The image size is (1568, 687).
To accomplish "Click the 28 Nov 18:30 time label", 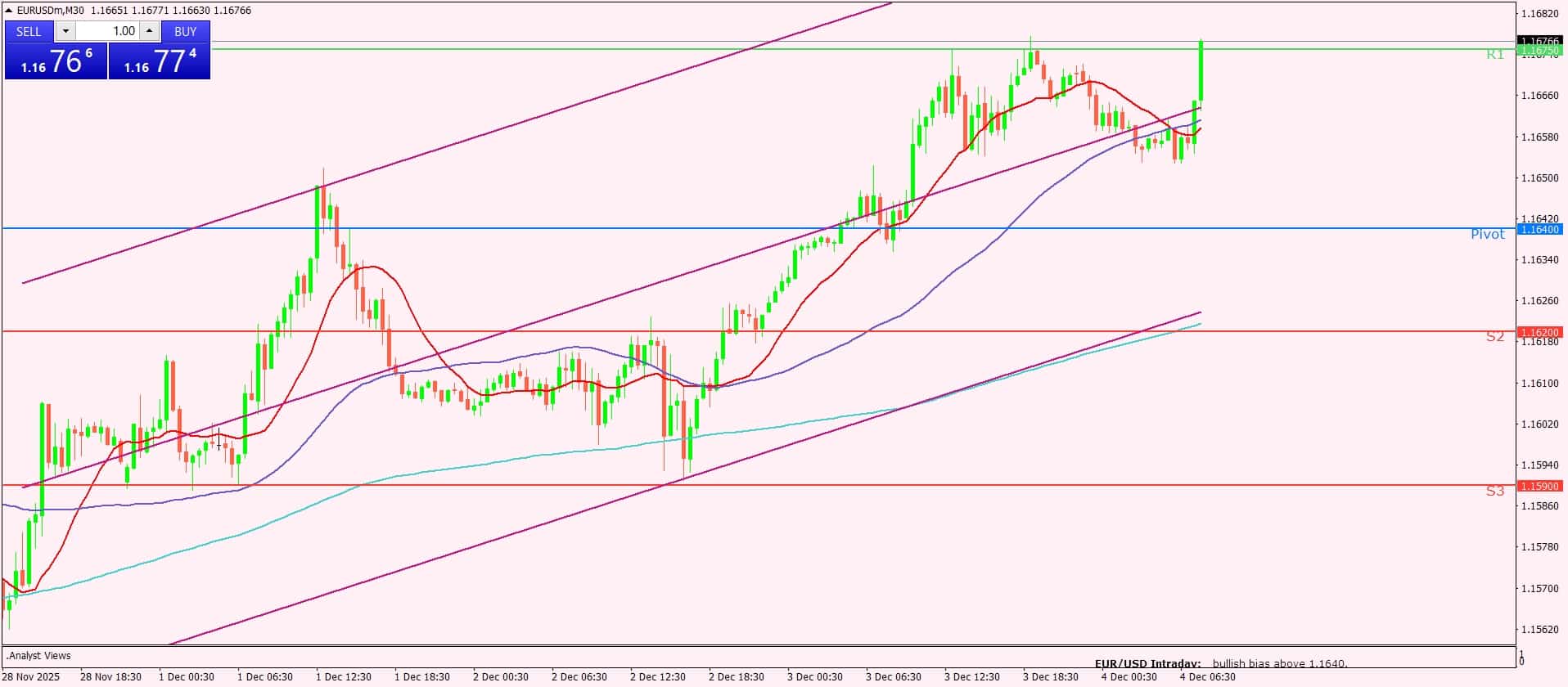I will click(110, 677).
